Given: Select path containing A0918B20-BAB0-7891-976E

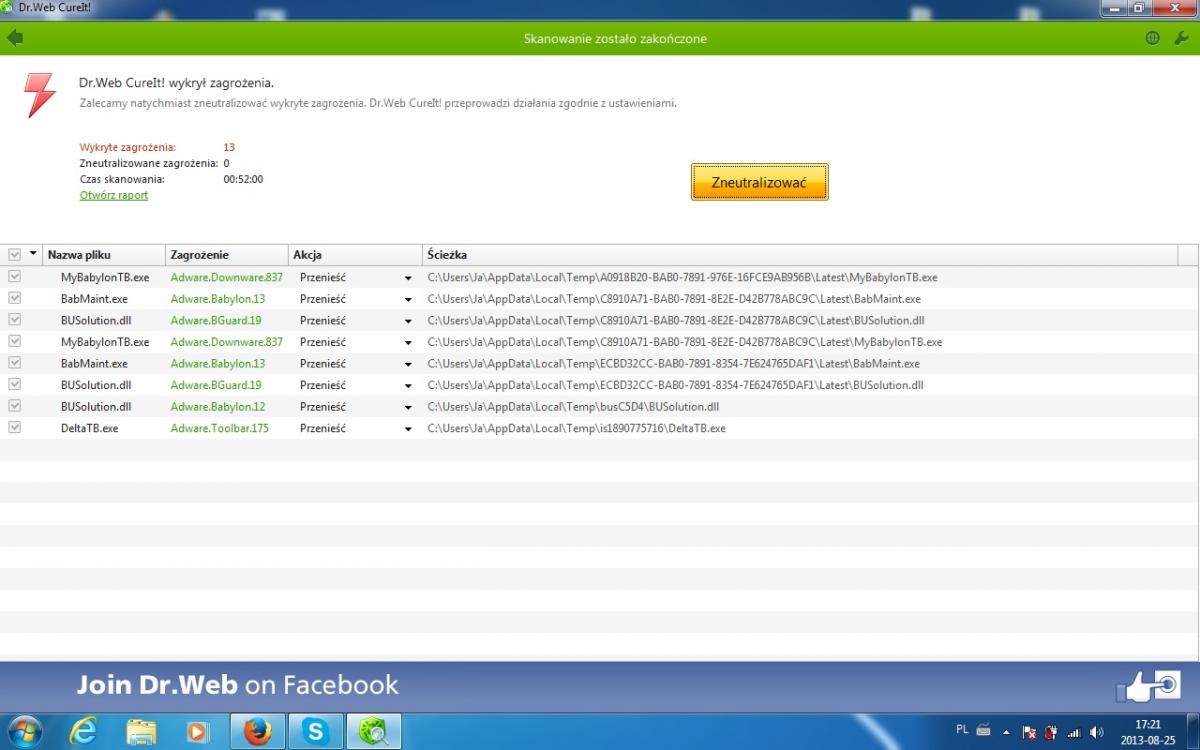Looking at the screenshot, I should [683, 277].
